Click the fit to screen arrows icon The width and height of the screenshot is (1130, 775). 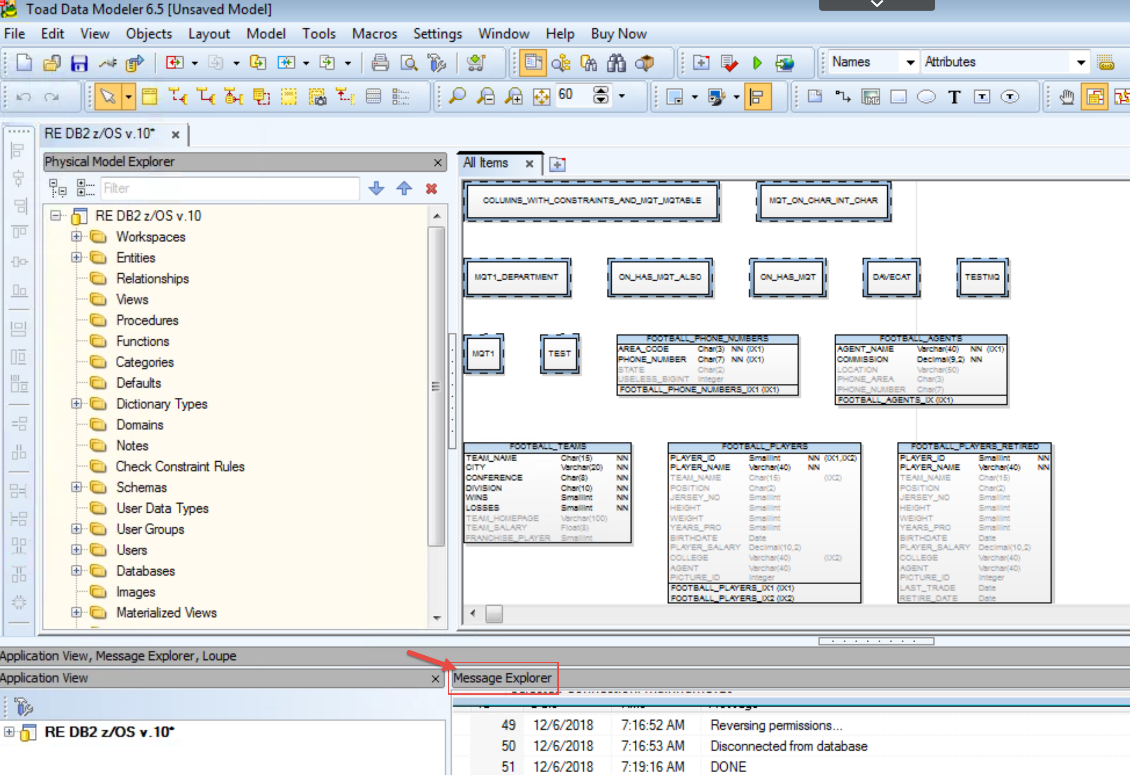pos(541,97)
